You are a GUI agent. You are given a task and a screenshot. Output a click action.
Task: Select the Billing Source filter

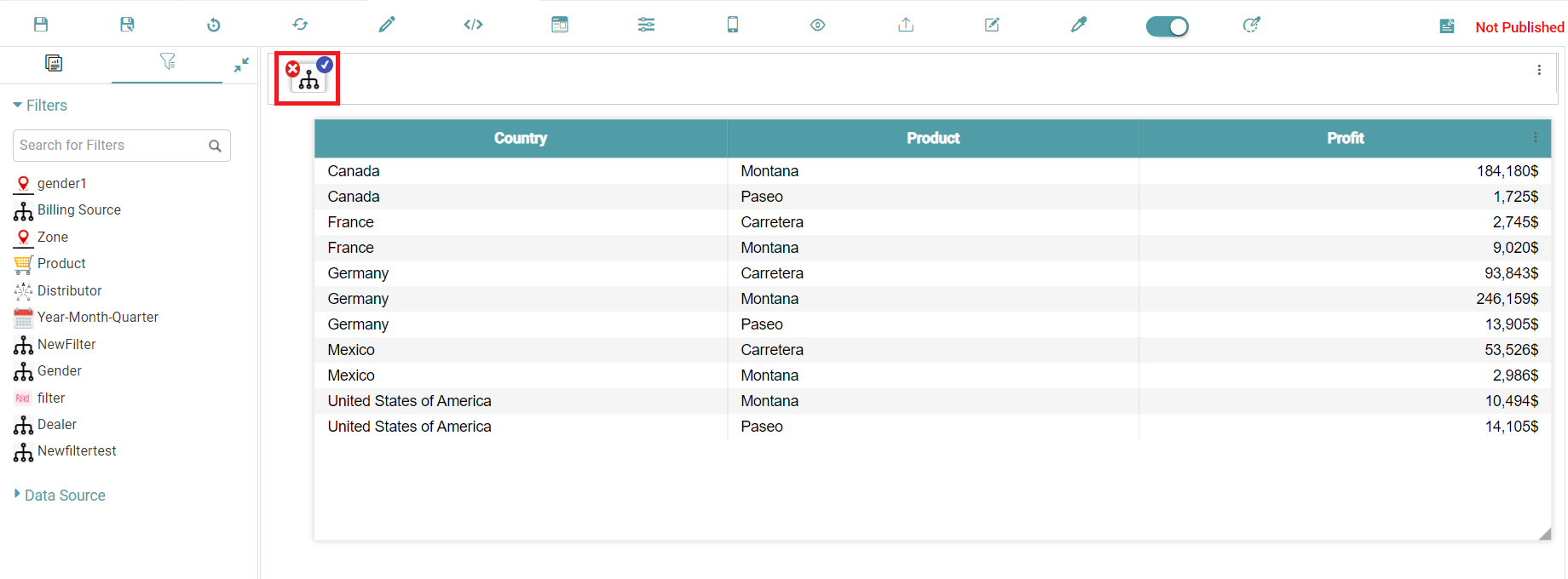[x=78, y=210]
